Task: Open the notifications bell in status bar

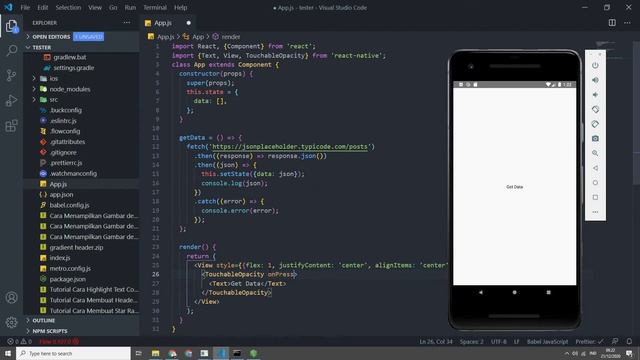Action: (629, 341)
